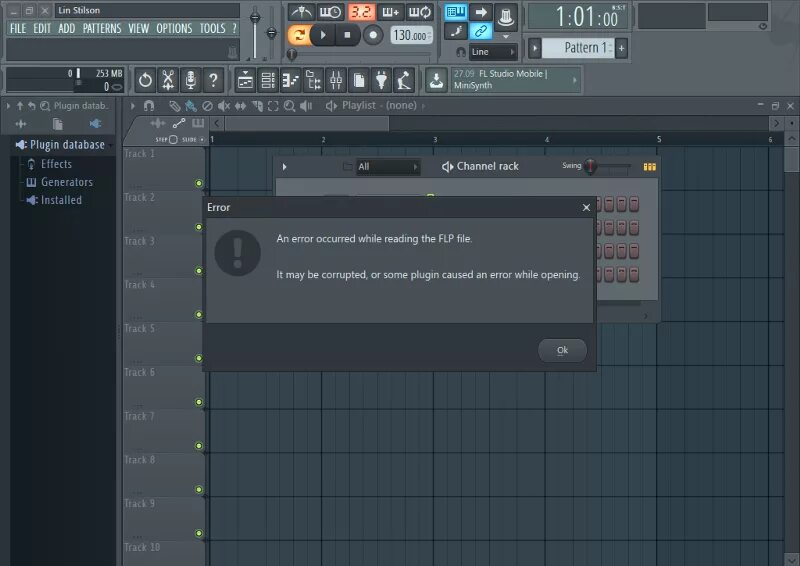The image size is (800, 566).
Task: Click the project files pages icon
Action: click(359, 80)
